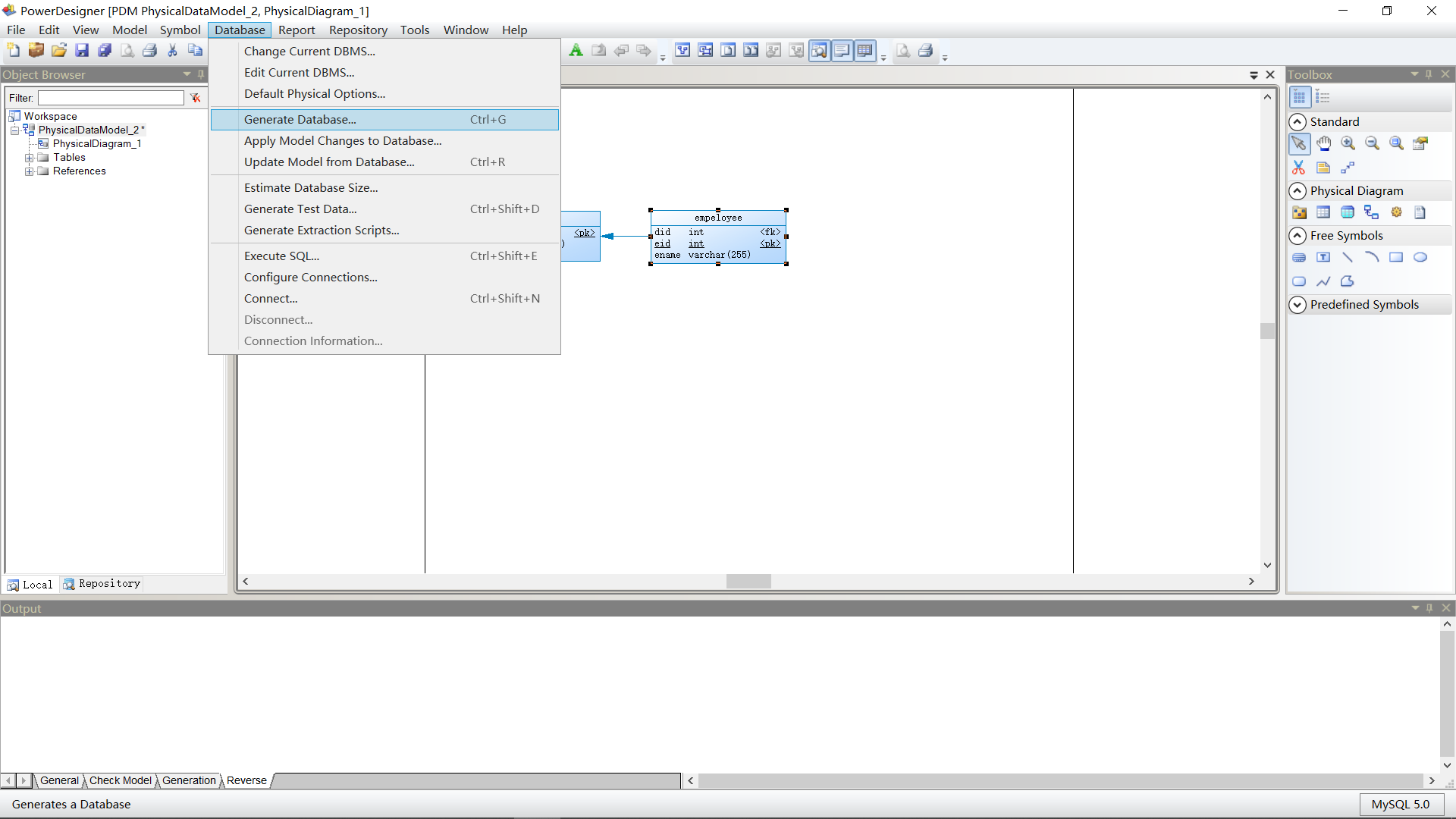This screenshot has height=819, width=1456.
Task: Collapse the Physical Diagram toolbox section
Action: [1298, 191]
